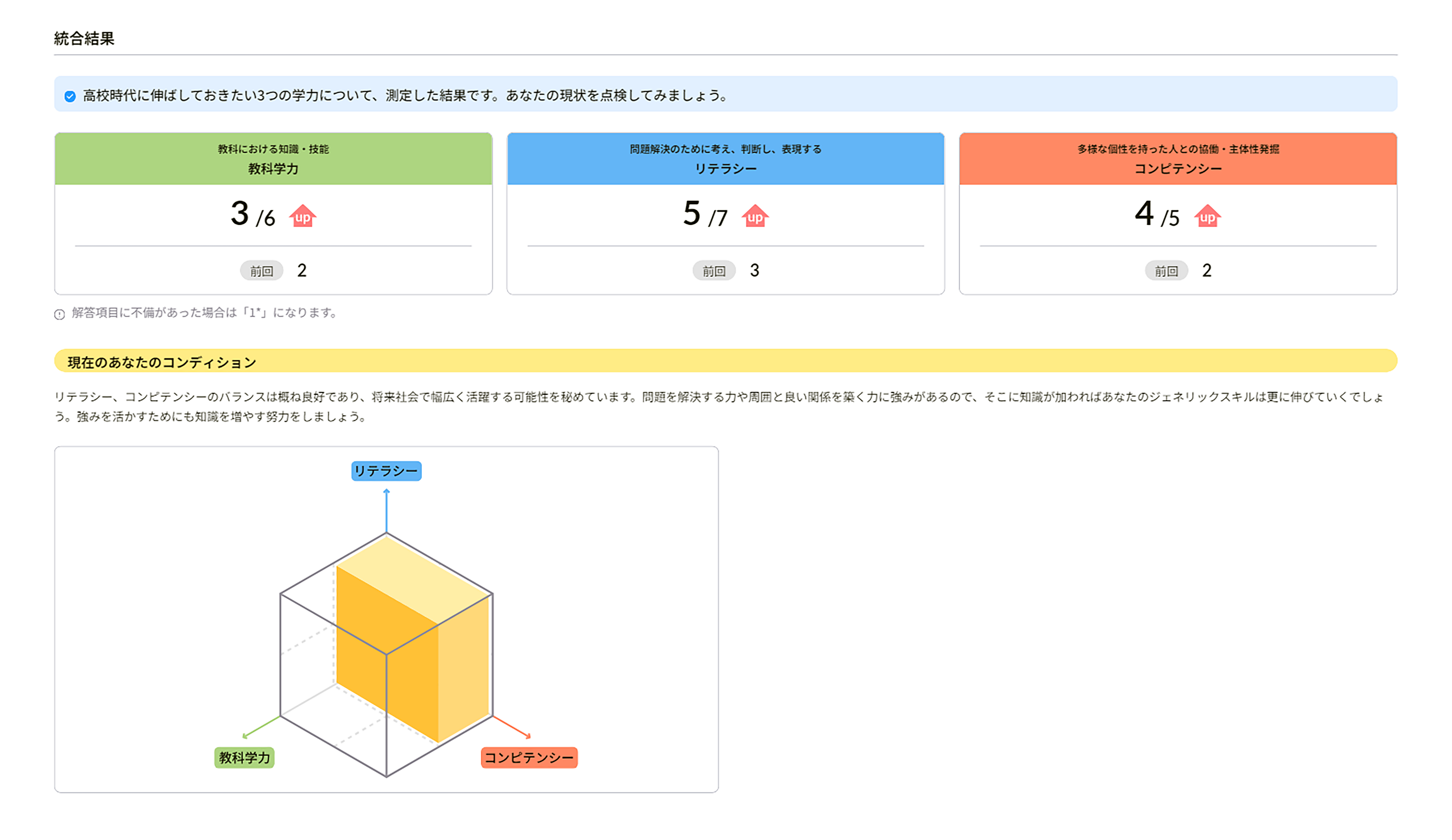Click the green 教科学力 label below cube

tap(244, 757)
